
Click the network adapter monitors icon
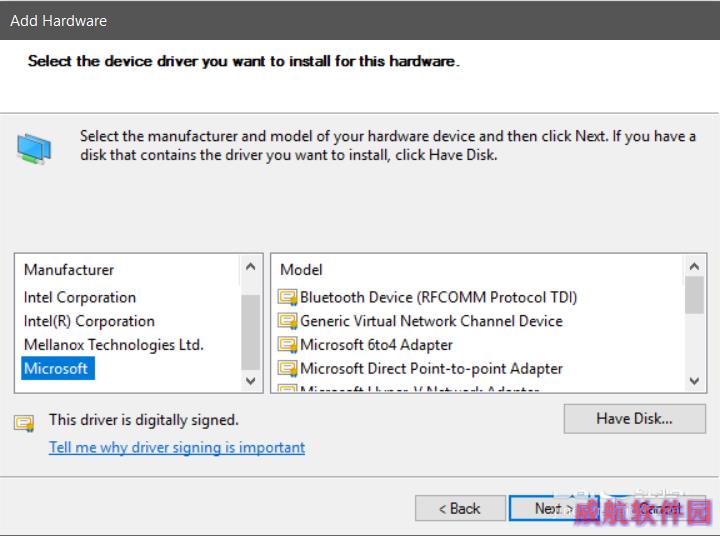34,149
